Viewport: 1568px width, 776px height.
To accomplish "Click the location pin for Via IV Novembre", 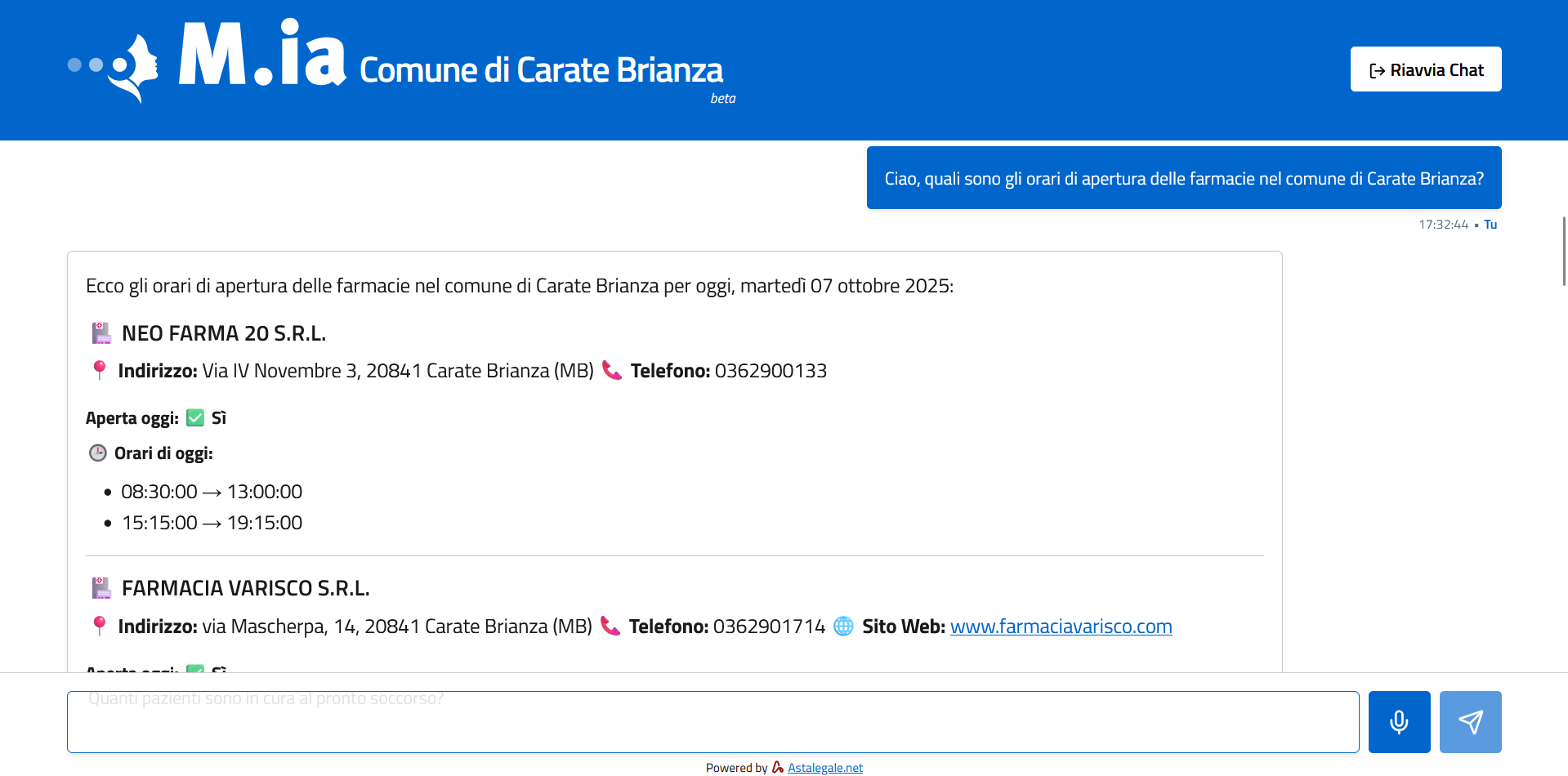I will [100, 371].
